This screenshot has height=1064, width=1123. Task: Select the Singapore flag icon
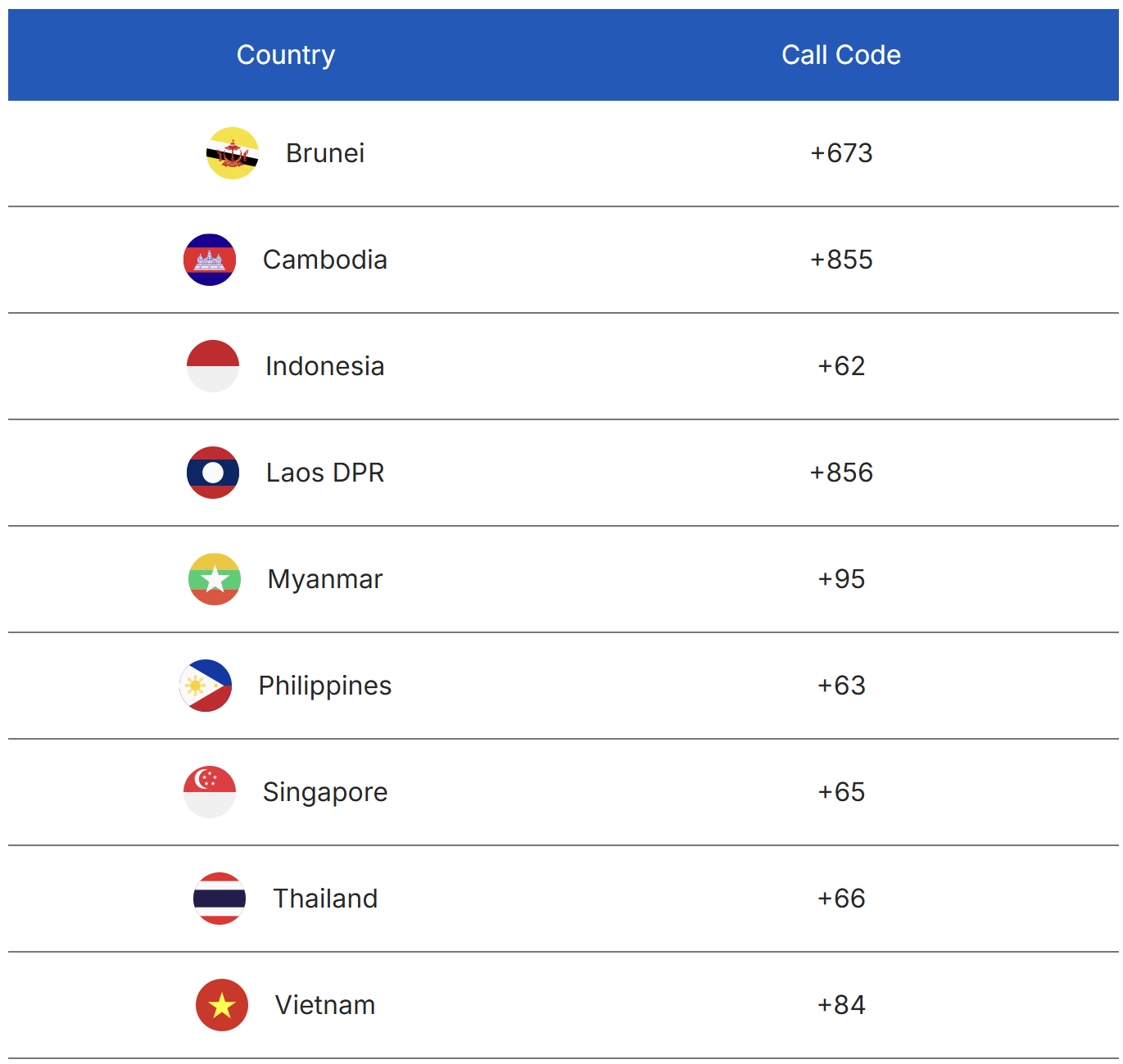click(x=210, y=792)
